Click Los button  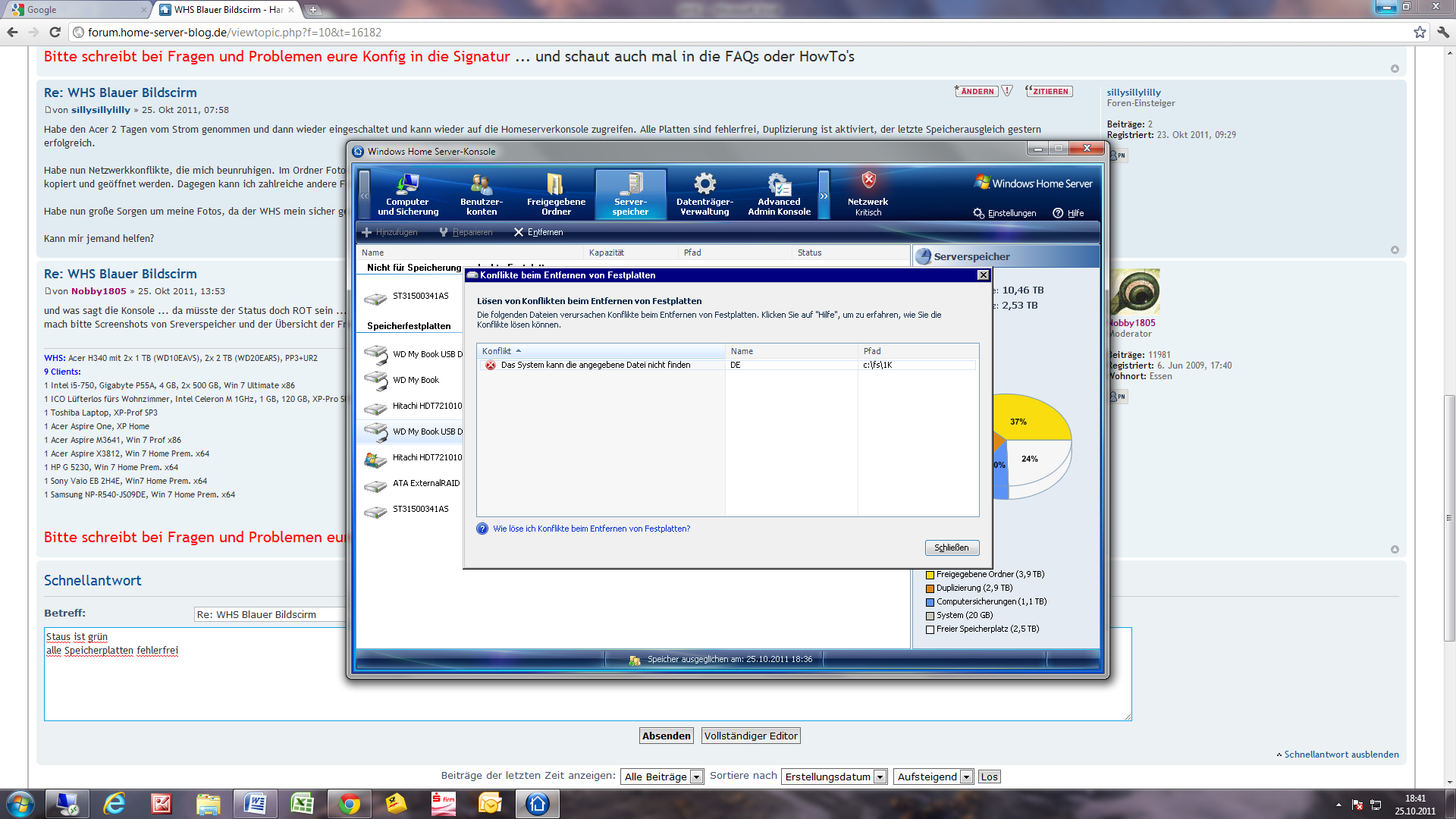tap(989, 777)
